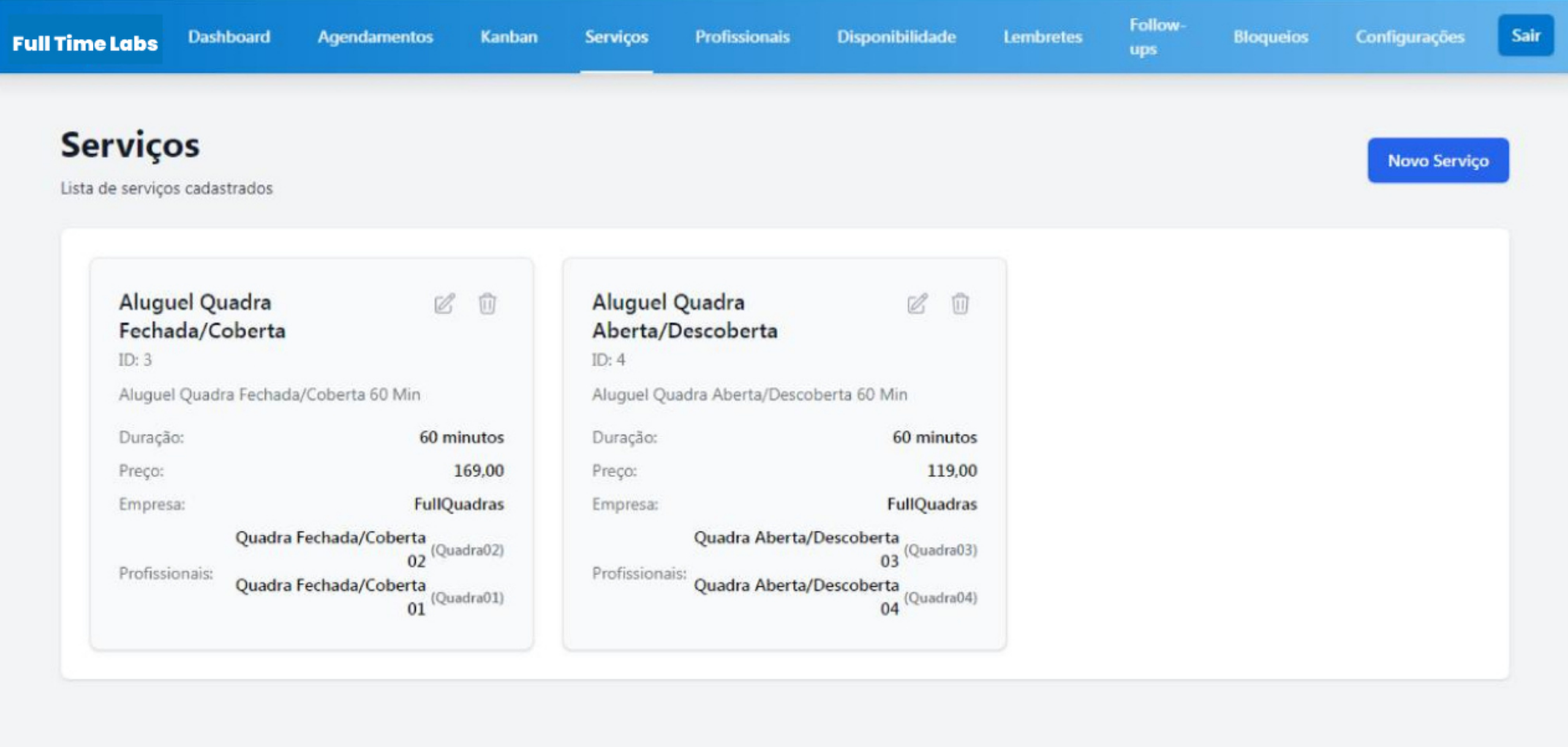Screen dimensions: 1568x747
Task: Click the Full Time Labs logo
Action: pos(85,43)
